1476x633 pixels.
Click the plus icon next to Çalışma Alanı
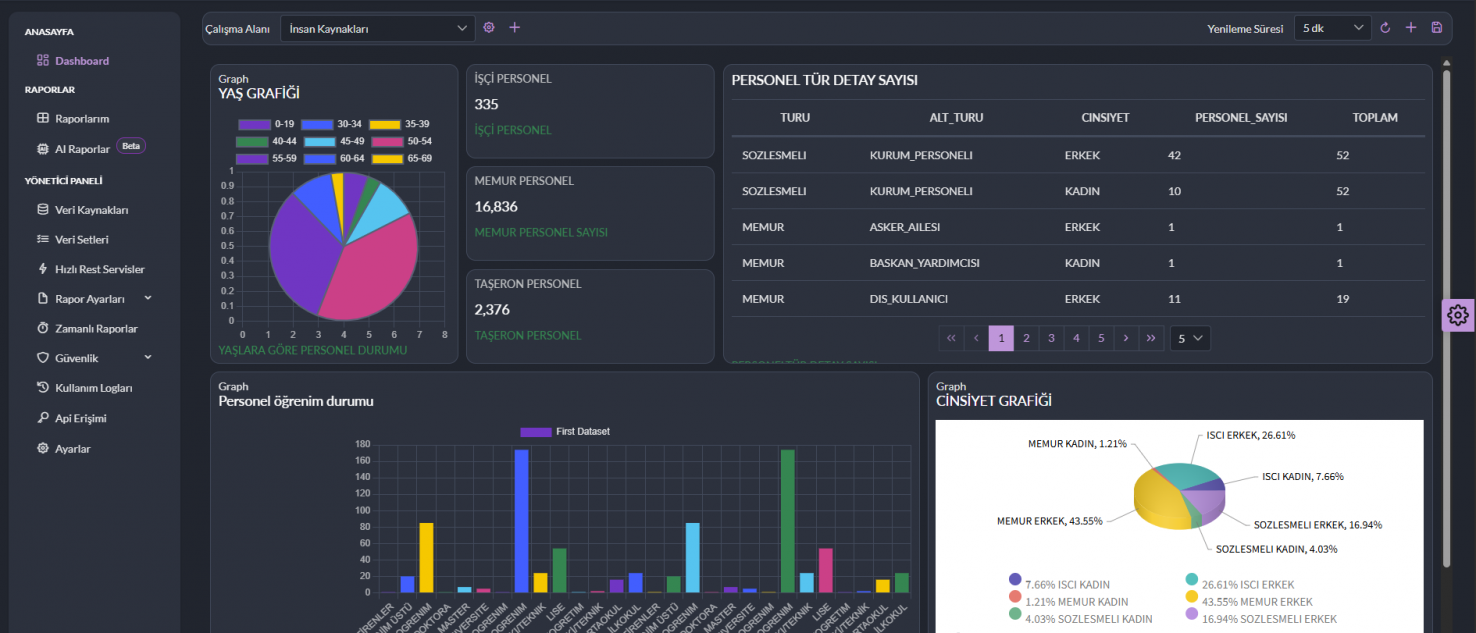[515, 27]
